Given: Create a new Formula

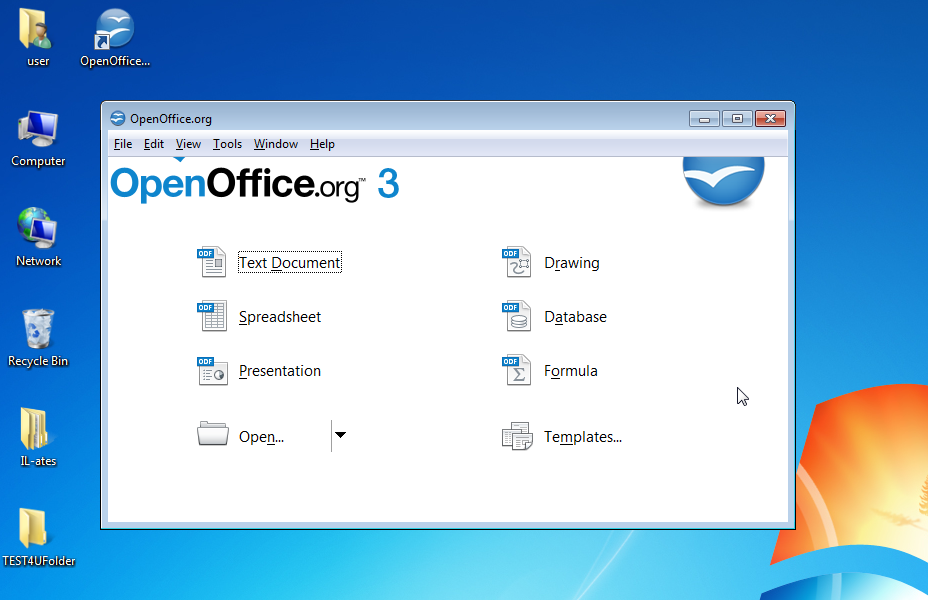Looking at the screenshot, I should (x=571, y=371).
